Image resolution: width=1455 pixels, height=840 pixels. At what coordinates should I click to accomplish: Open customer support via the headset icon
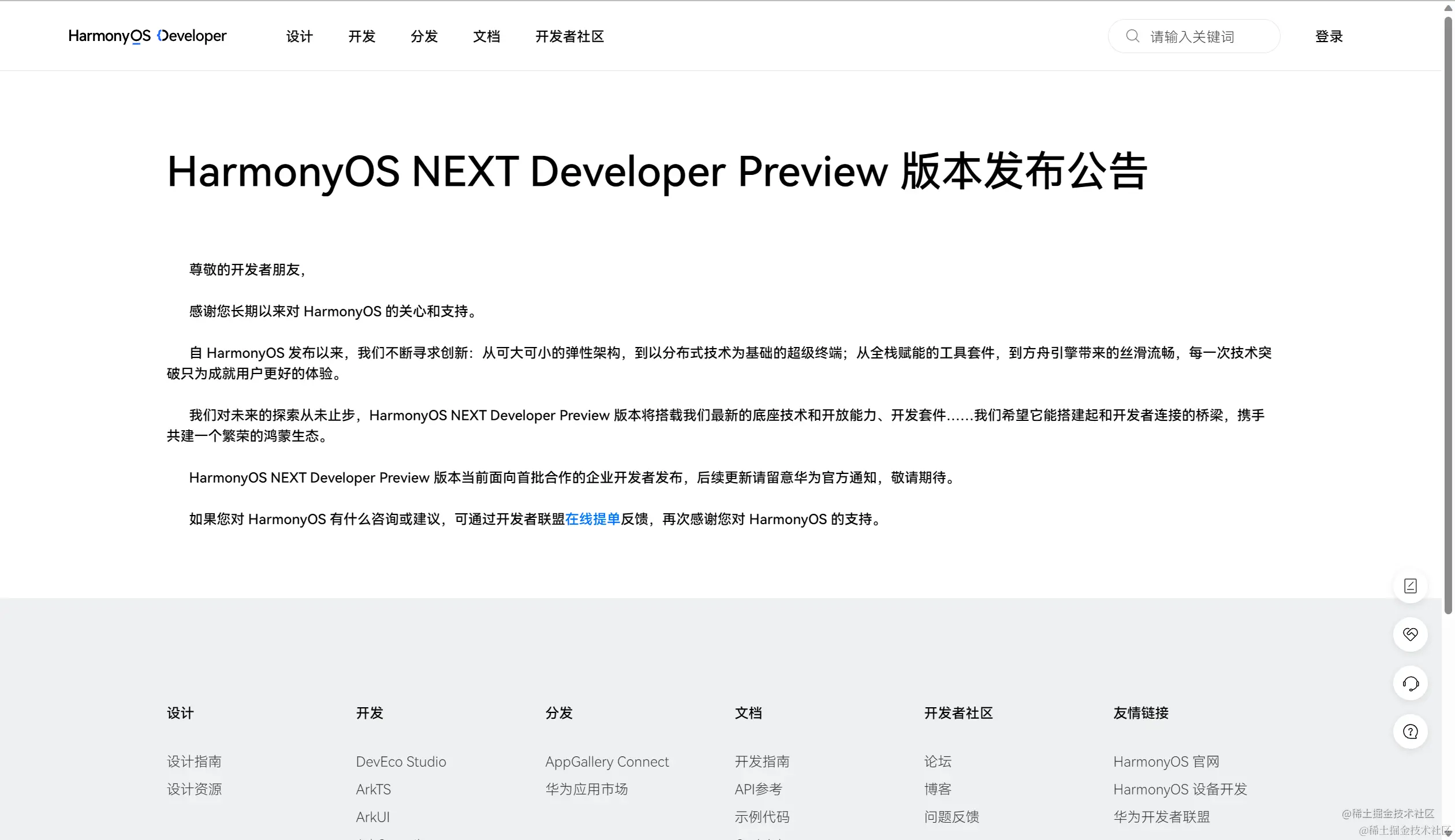click(x=1411, y=684)
